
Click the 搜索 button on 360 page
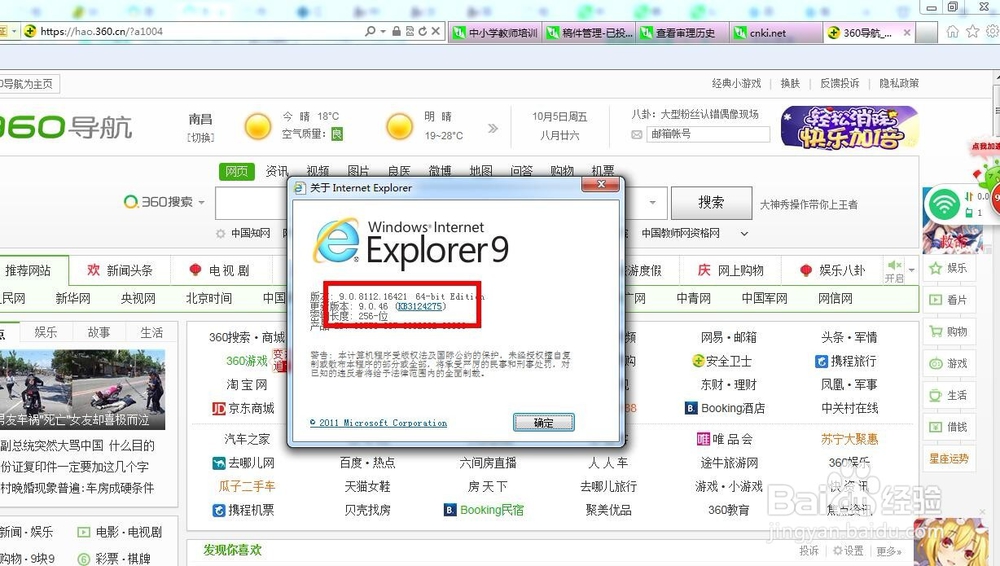click(x=711, y=203)
